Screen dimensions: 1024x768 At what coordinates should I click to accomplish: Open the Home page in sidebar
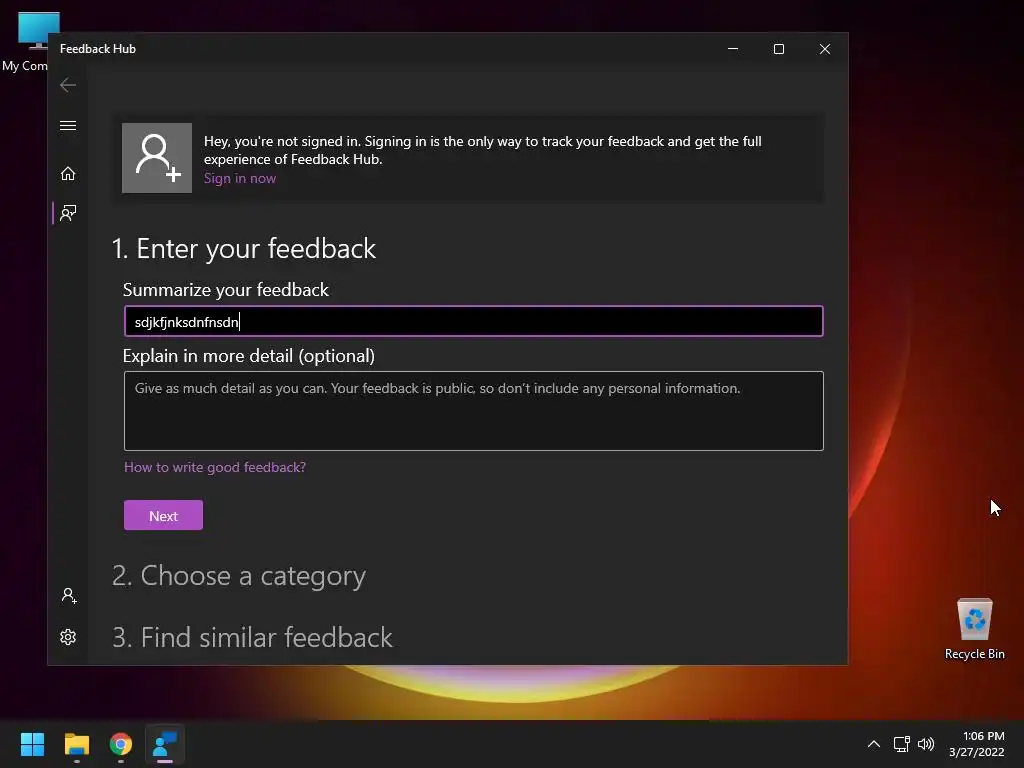click(x=68, y=174)
